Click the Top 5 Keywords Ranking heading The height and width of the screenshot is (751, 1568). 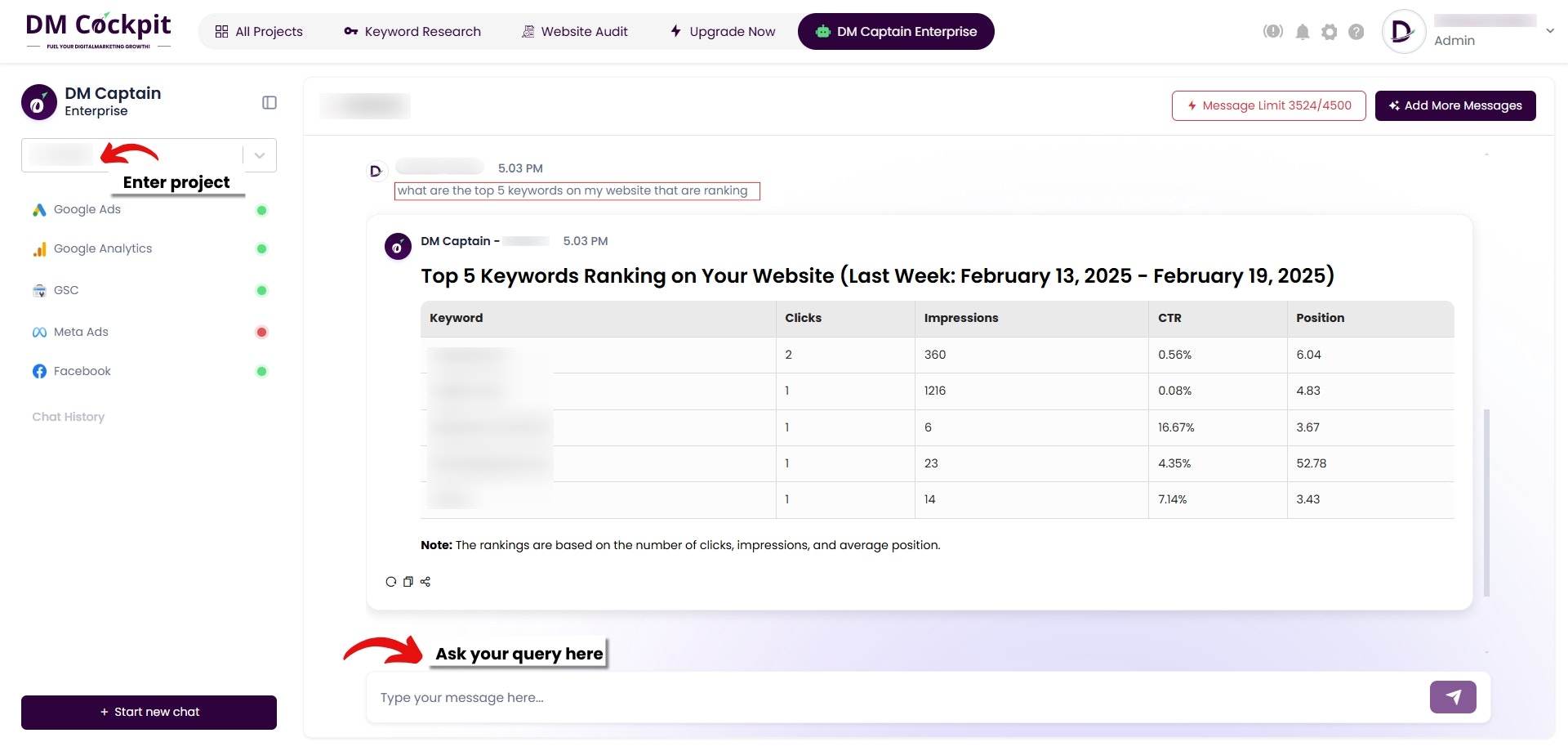click(x=877, y=276)
